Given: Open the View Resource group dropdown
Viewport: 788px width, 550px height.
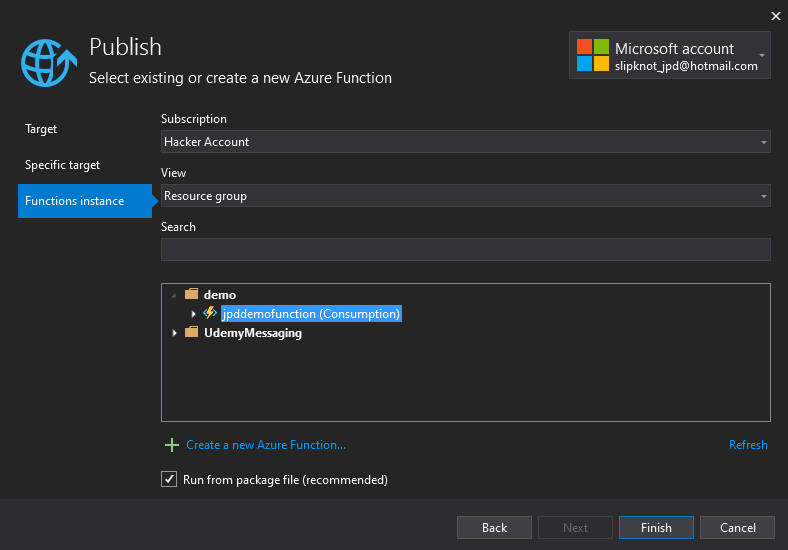Looking at the screenshot, I should (x=465, y=196).
